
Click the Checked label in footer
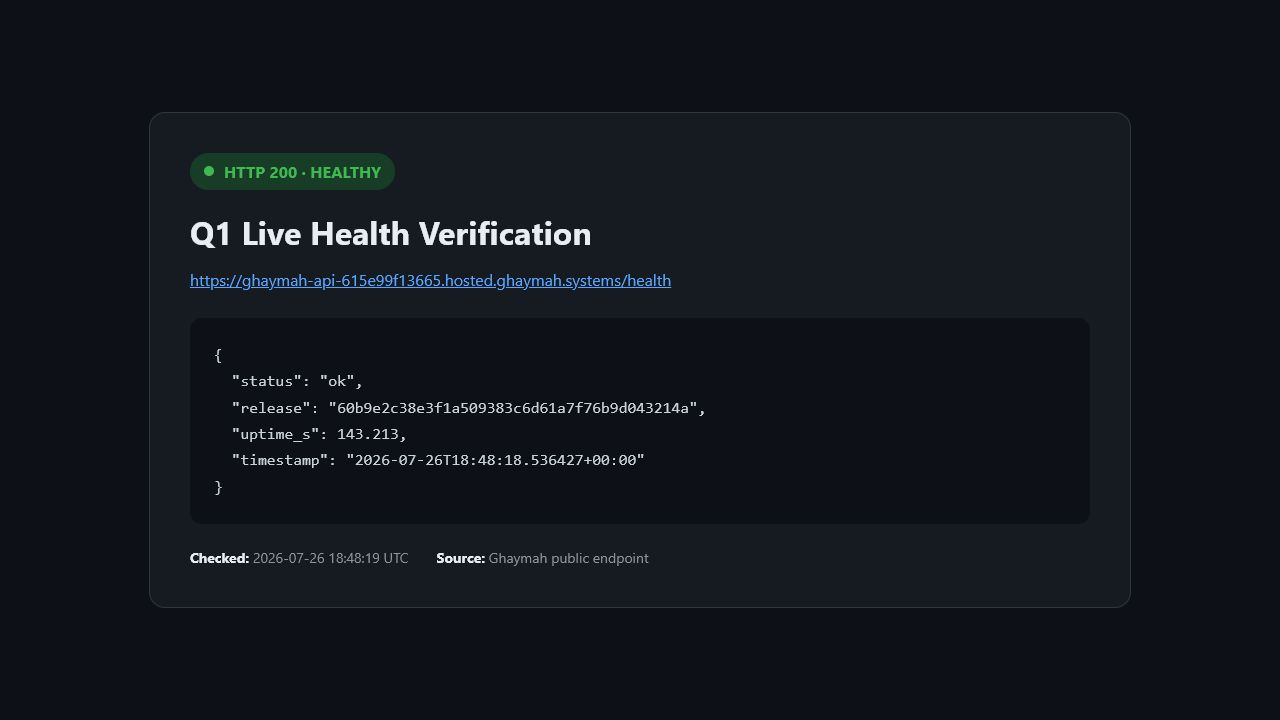219,558
